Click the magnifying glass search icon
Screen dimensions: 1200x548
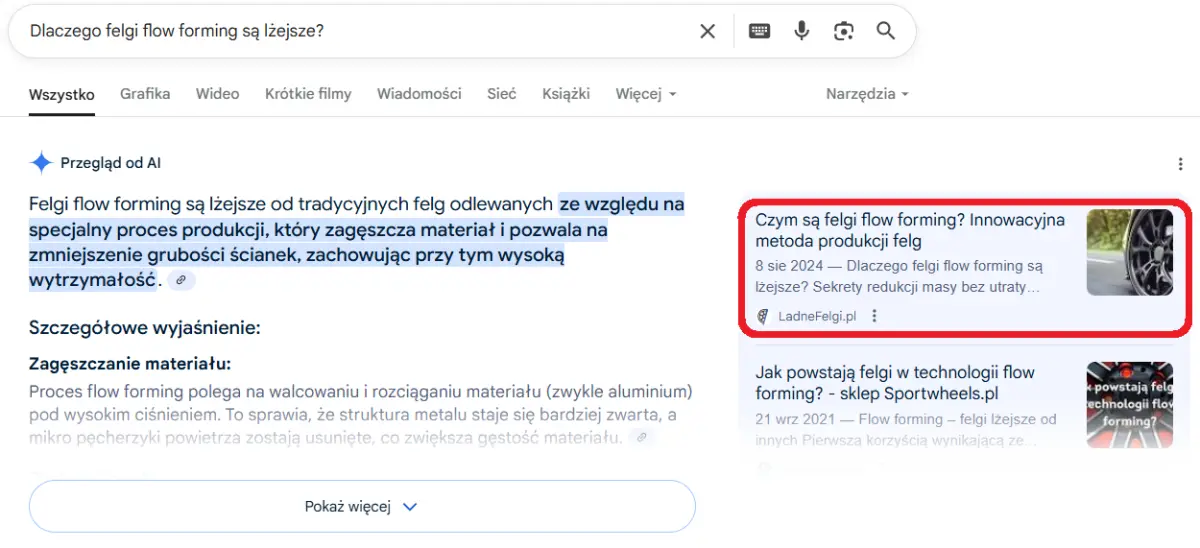point(885,31)
